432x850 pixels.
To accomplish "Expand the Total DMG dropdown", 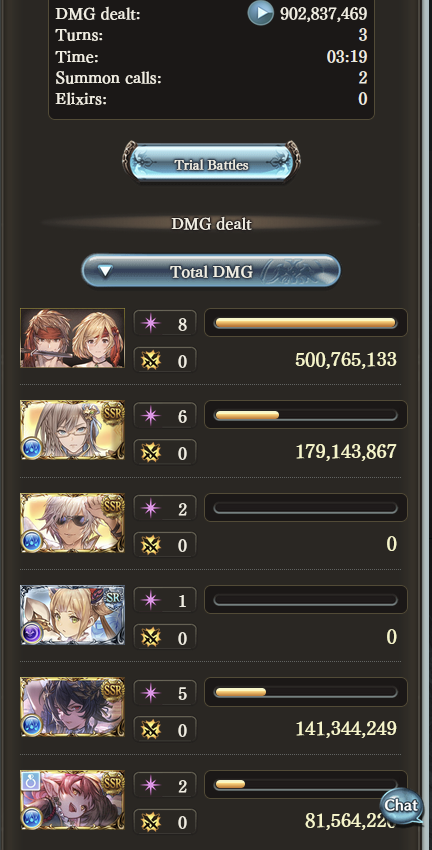I will pyautogui.click(x=211, y=271).
